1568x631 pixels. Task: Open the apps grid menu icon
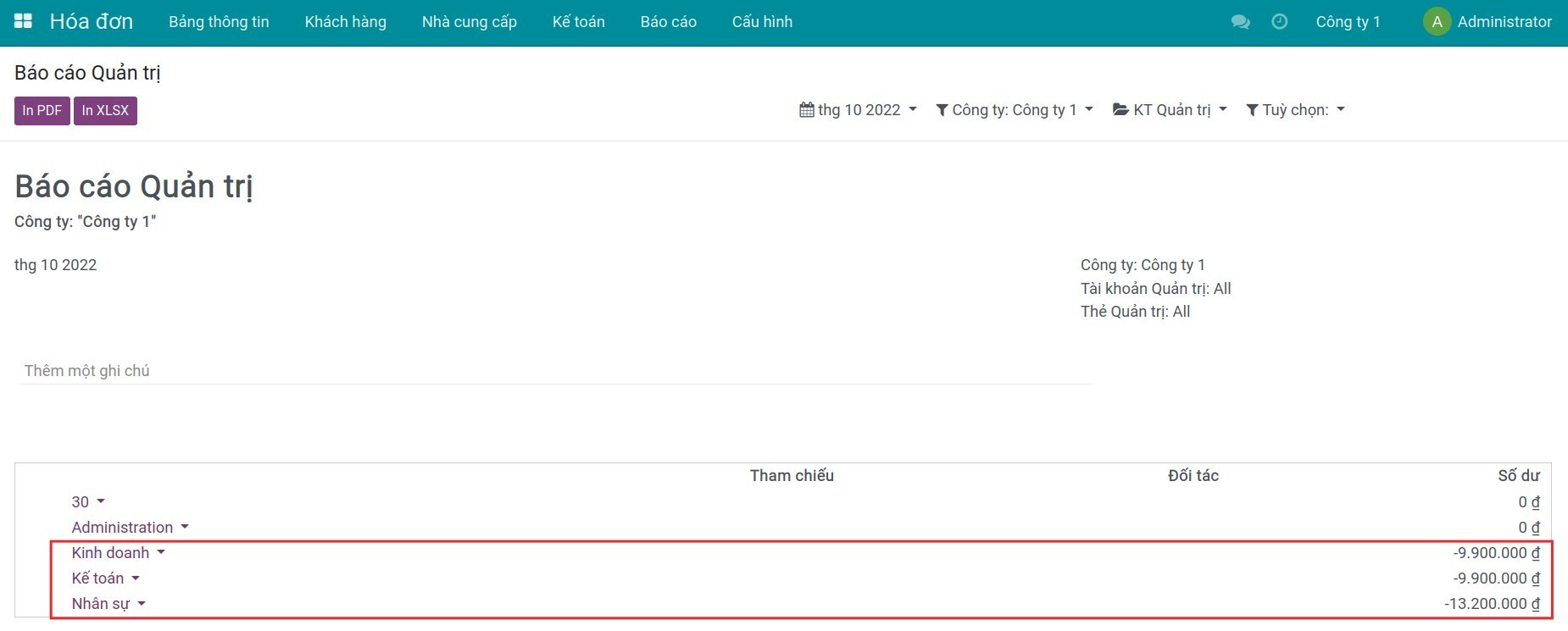pos(24,21)
